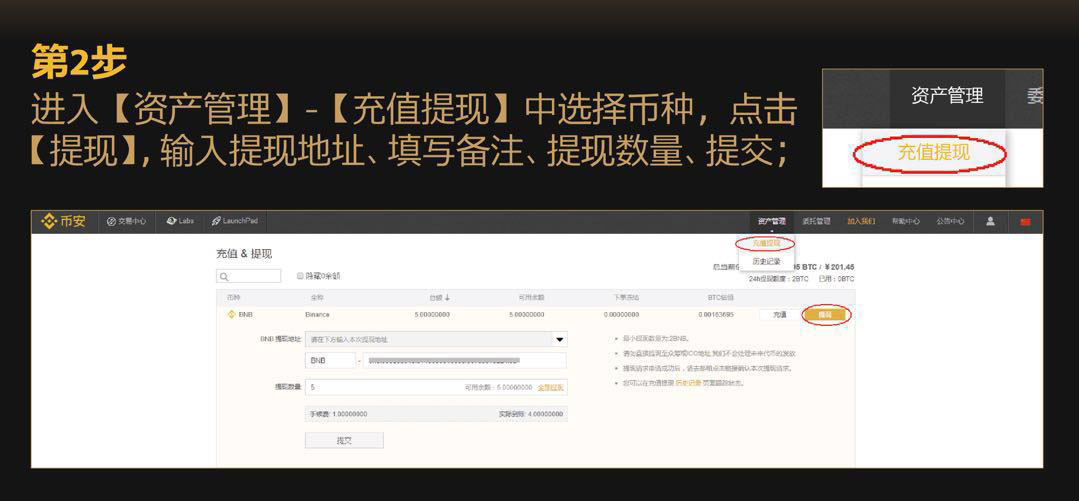
Task: Click 充值提现 in the enlarged inset image
Action: pos(934,153)
